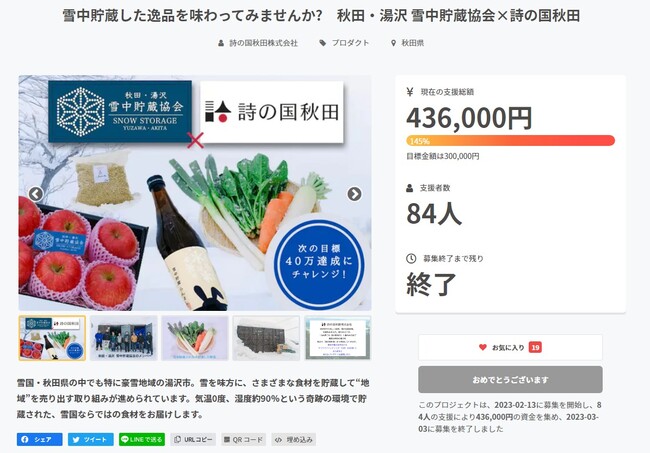Click the おめでとうございます button
The width and height of the screenshot is (650, 453).
tap(510, 380)
